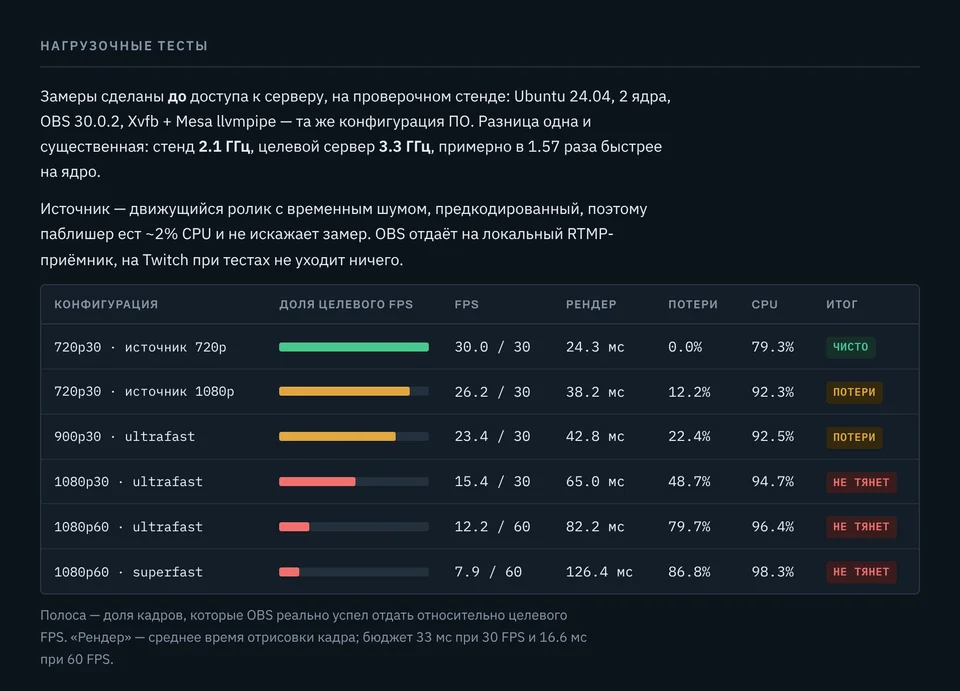Click the '96.4%' CPU value
Image resolution: width=960 pixels, height=691 pixels.
pos(773,527)
